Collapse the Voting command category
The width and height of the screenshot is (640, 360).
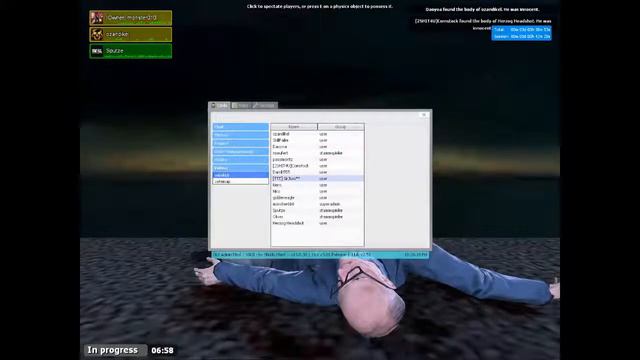pos(240,168)
